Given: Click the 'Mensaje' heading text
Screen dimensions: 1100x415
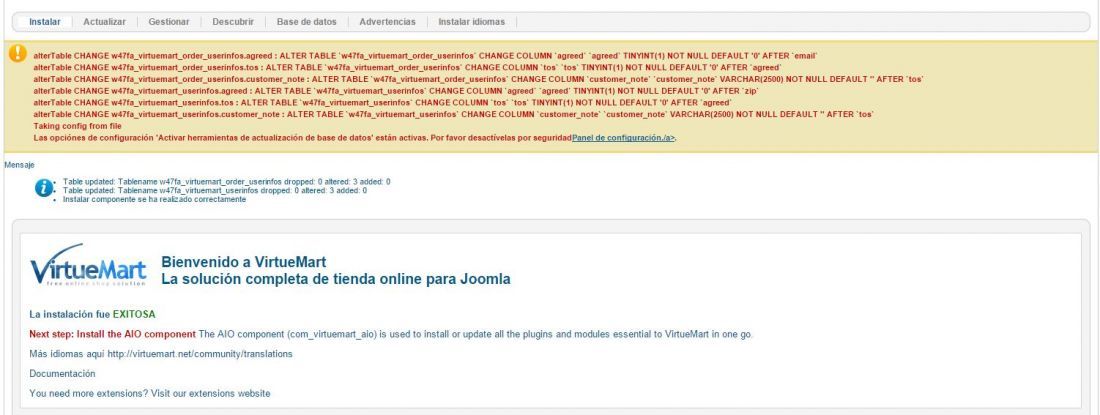Looking at the screenshot, I should click(19, 165).
